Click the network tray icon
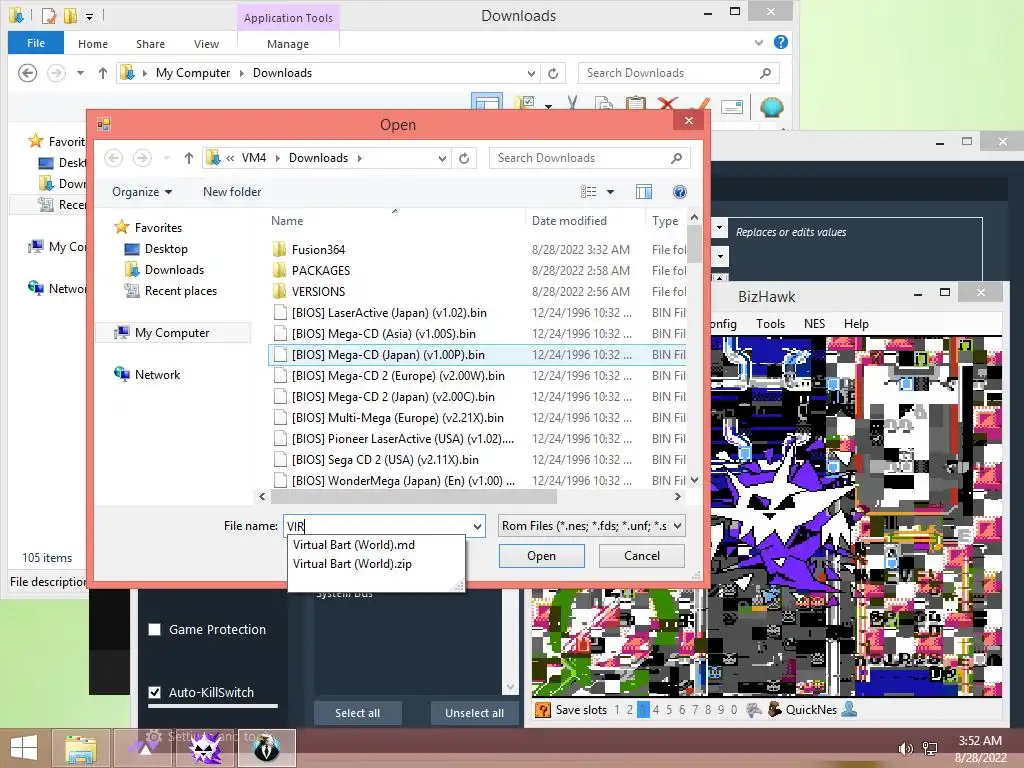 (929, 749)
